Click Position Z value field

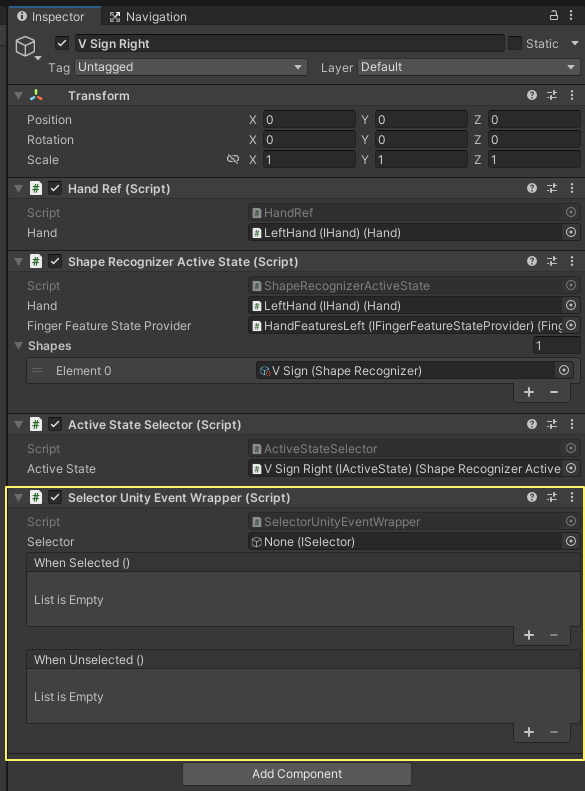tap(534, 120)
